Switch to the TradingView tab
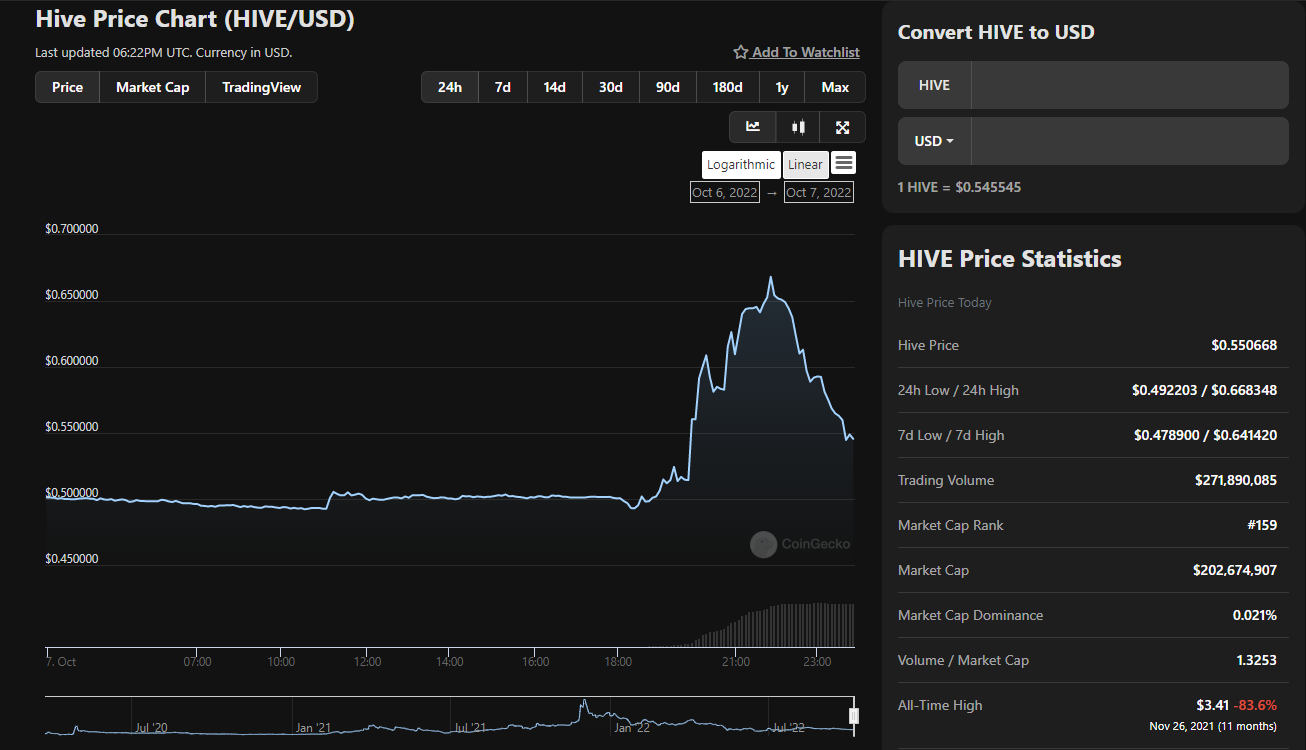This screenshot has height=750, width=1306. 261,87
